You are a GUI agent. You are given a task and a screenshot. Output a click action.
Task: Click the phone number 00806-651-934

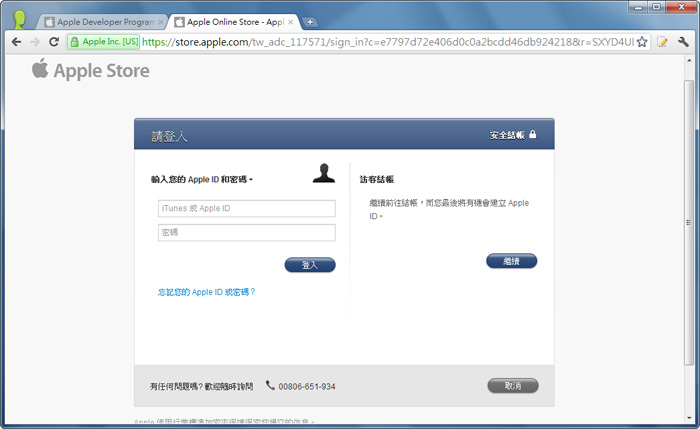pos(307,387)
